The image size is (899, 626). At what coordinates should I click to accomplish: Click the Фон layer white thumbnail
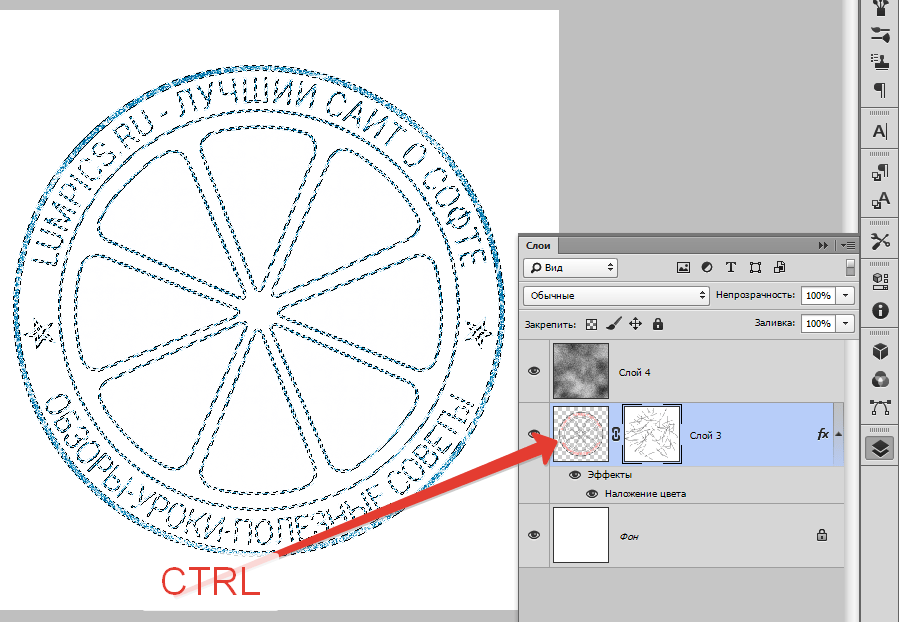click(x=581, y=535)
